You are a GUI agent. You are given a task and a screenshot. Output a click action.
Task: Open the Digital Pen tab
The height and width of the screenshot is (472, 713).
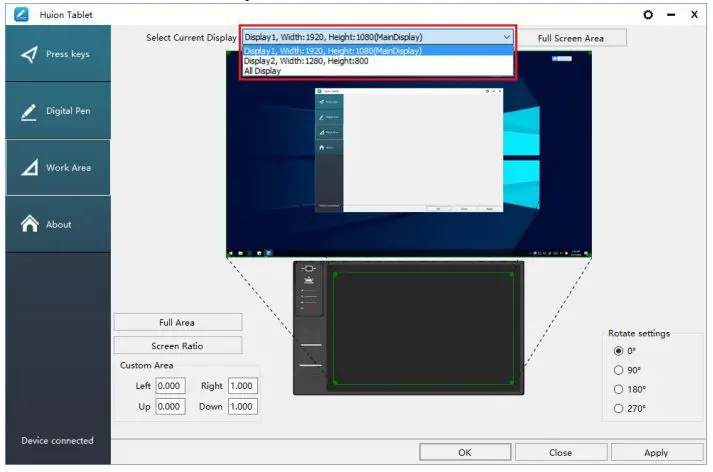pyautogui.click(x=58, y=110)
